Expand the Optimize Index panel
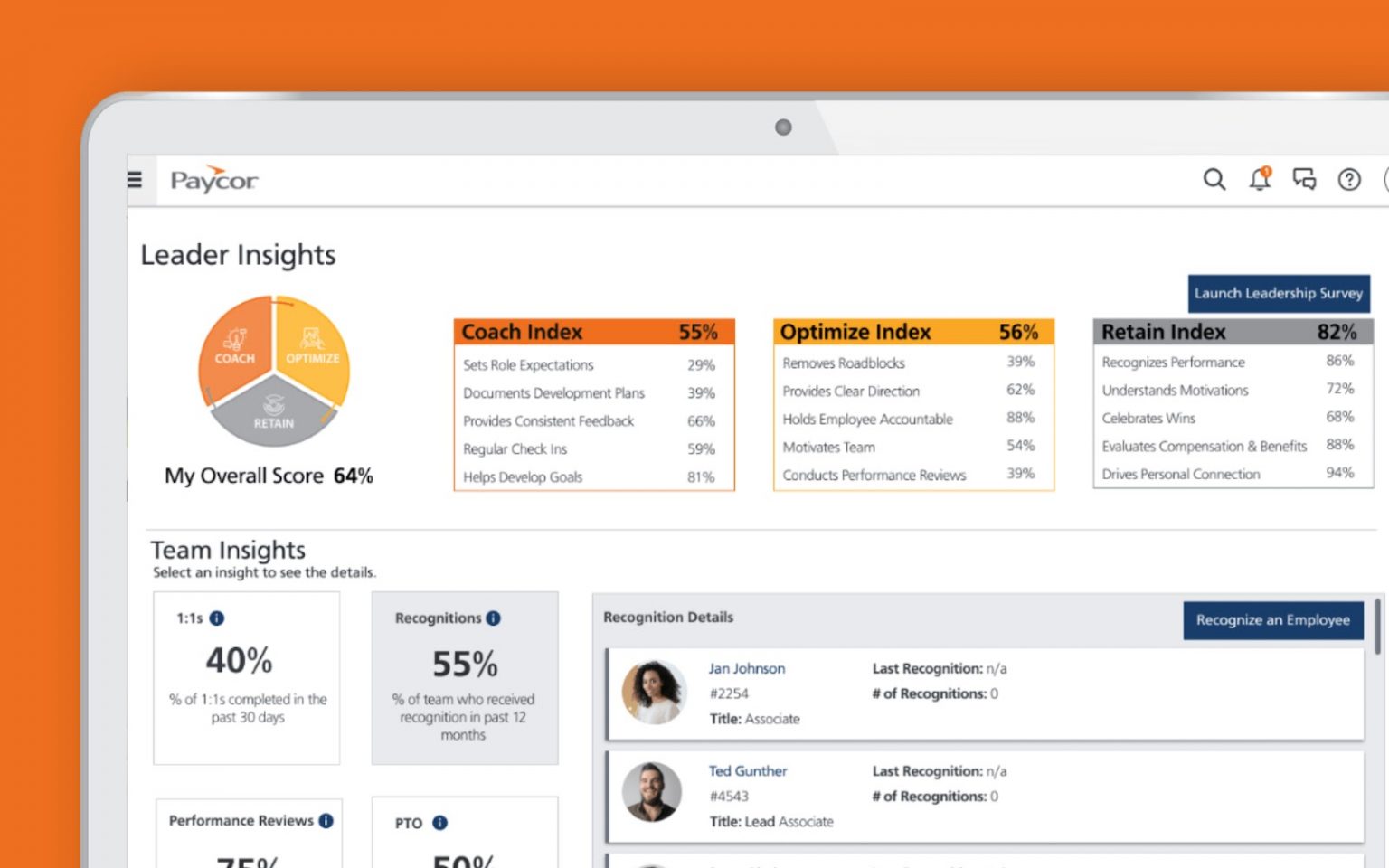 coord(912,332)
